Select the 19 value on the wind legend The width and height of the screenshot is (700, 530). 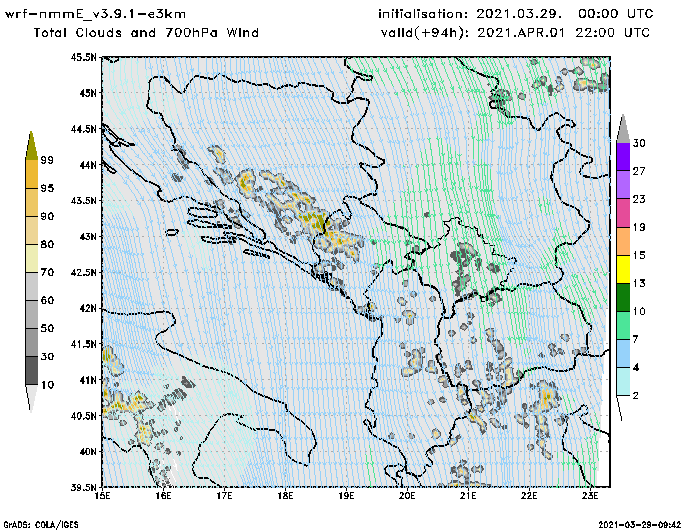pyautogui.click(x=639, y=227)
